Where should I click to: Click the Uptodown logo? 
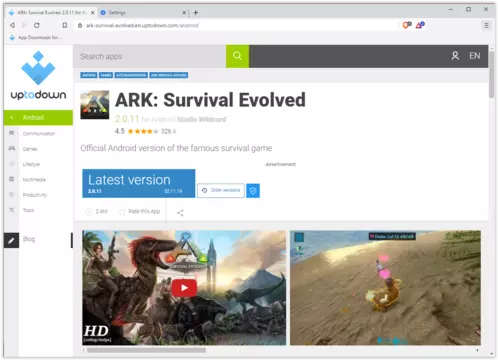click(38, 76)
